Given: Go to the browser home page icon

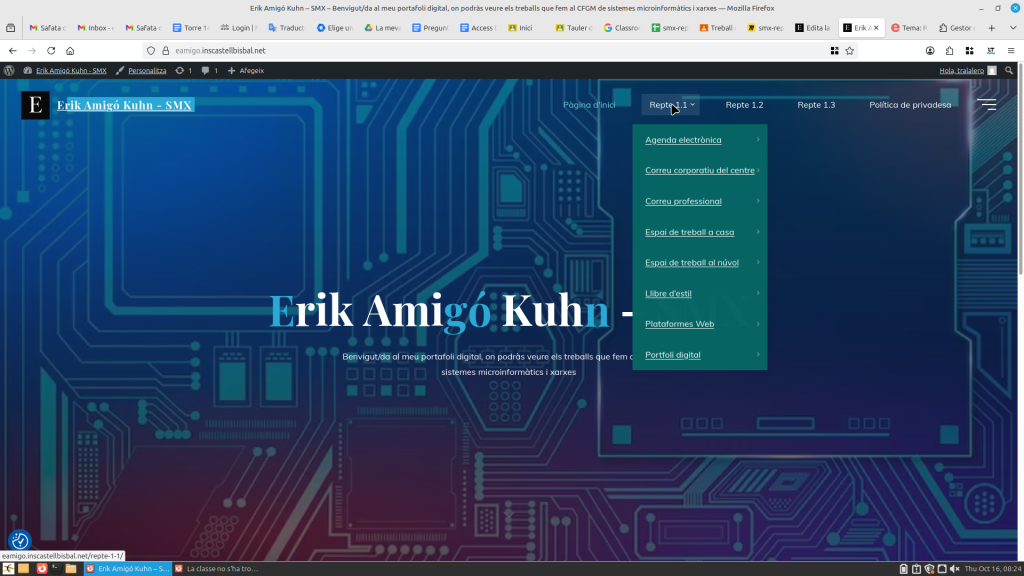Looking at the screenshot, I should pyautogui.click(x=70, y=50).
